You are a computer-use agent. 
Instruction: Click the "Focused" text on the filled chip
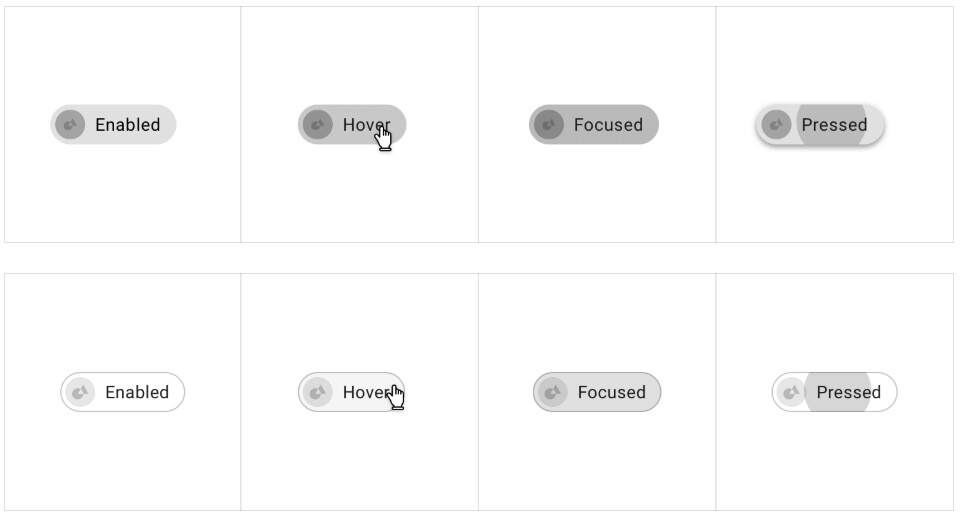(608, 125)
